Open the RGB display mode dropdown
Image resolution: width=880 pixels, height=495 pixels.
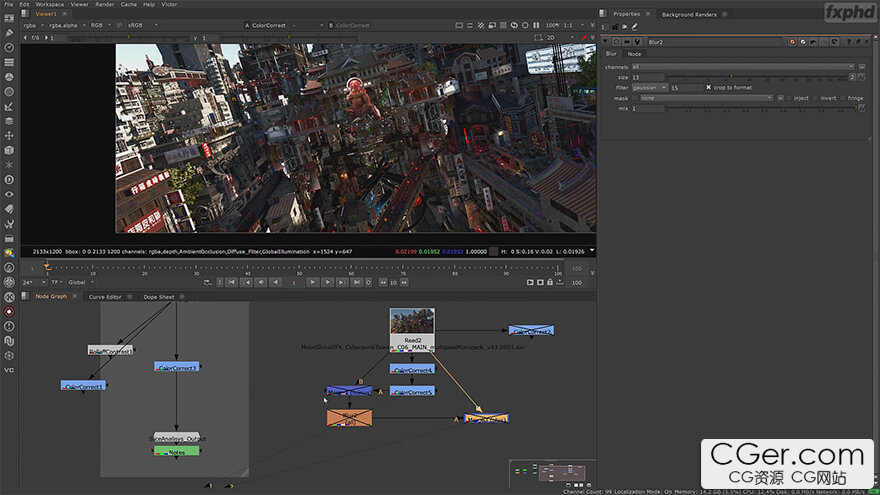click(x=100, y=25)
